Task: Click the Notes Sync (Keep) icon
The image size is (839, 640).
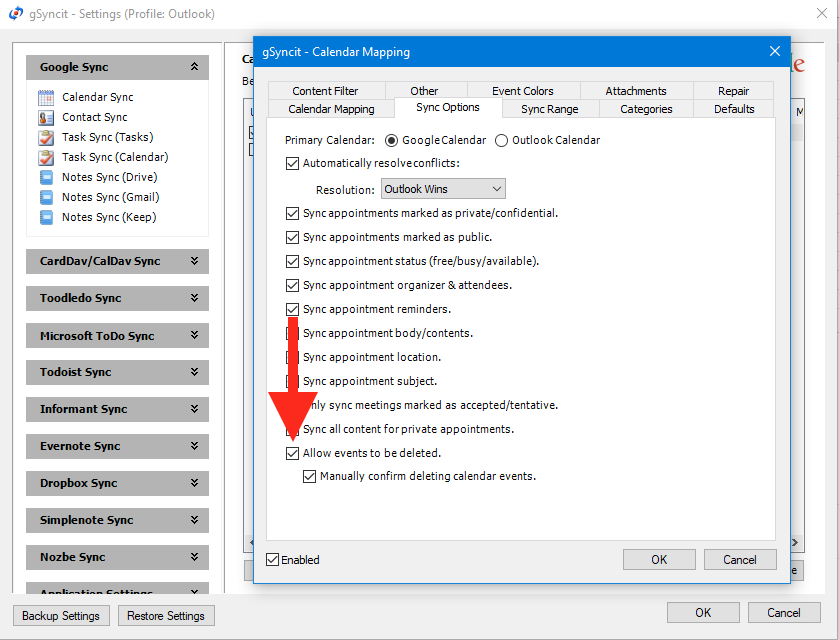Action: (x=47, y=217)
